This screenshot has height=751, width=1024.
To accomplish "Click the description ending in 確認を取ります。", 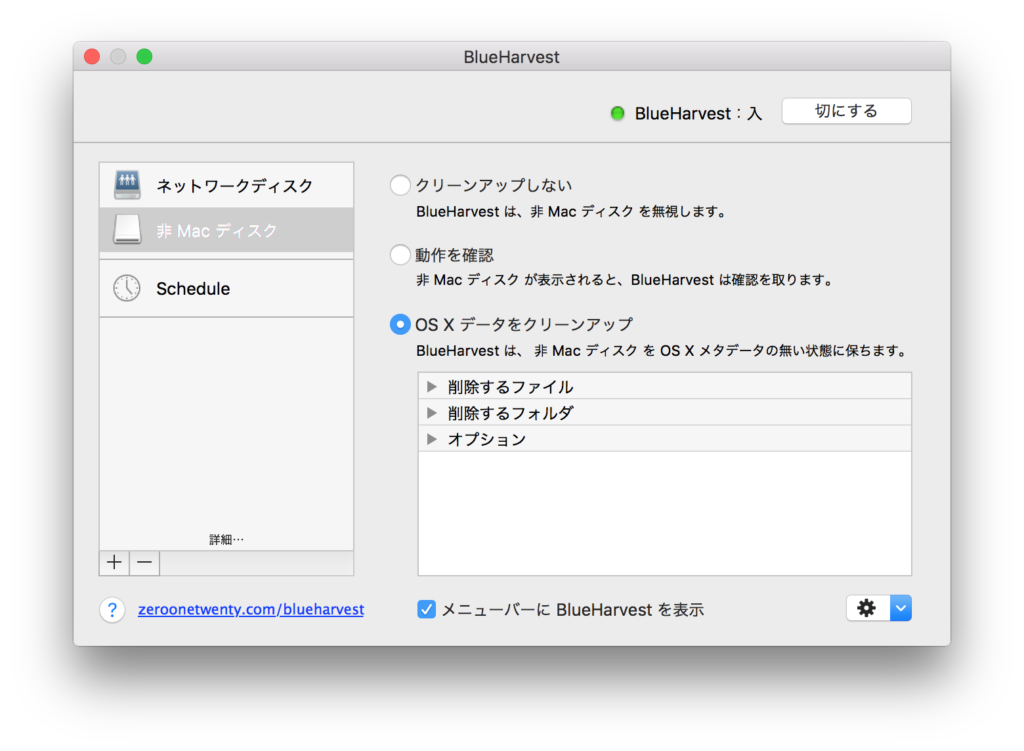I will click(x=626, y=280).
